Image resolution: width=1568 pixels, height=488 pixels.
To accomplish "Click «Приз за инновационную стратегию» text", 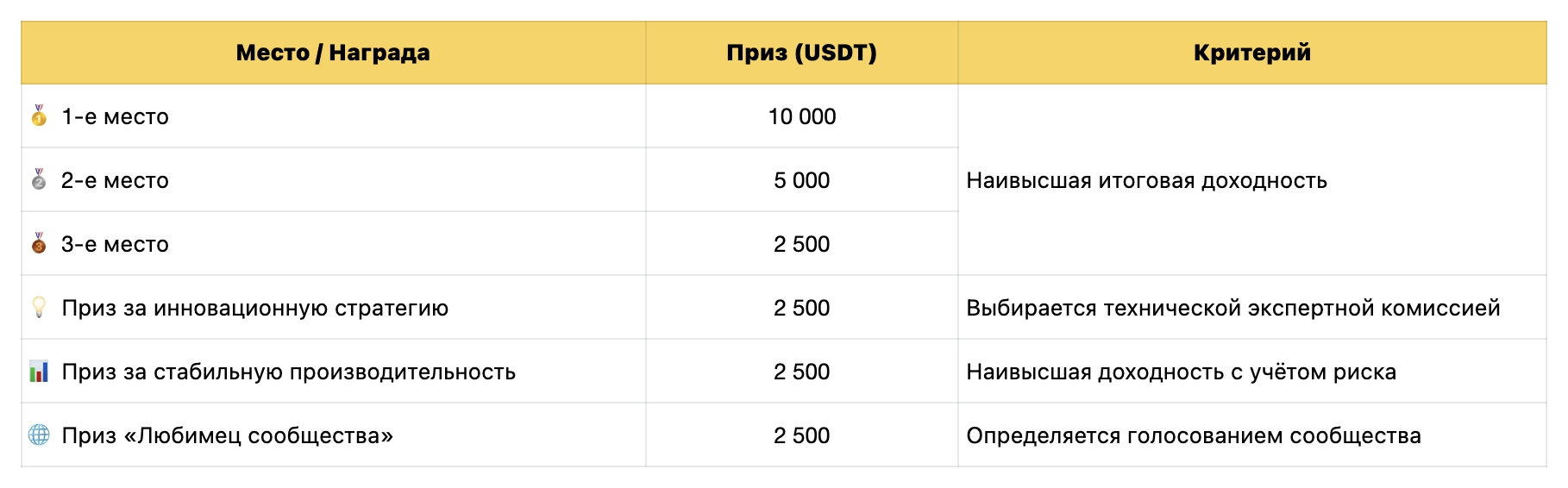I will (254, 308).
